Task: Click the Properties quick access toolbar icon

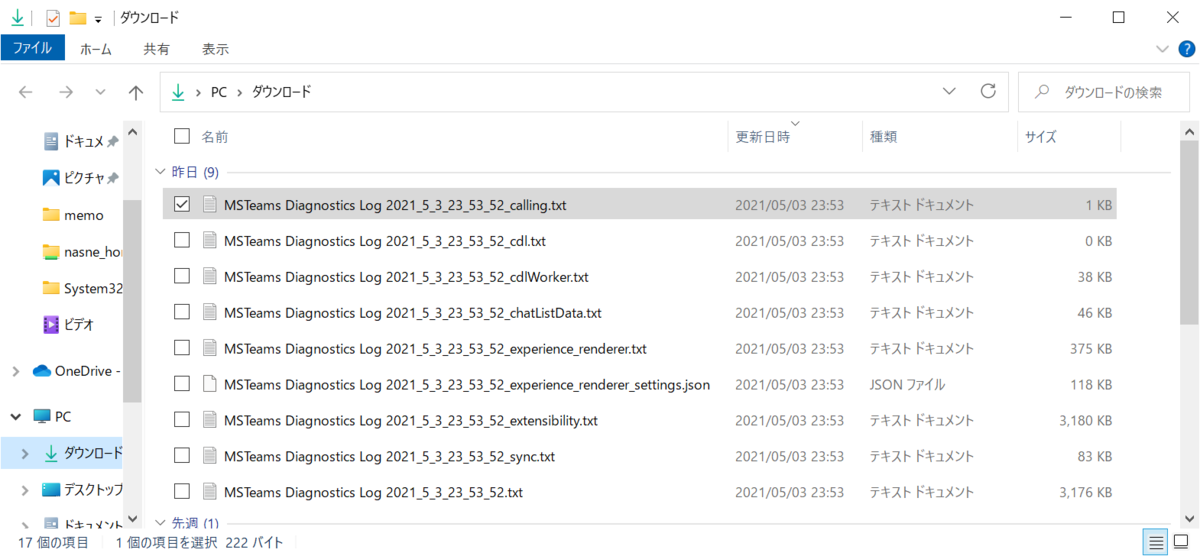Action: point(53,18)
